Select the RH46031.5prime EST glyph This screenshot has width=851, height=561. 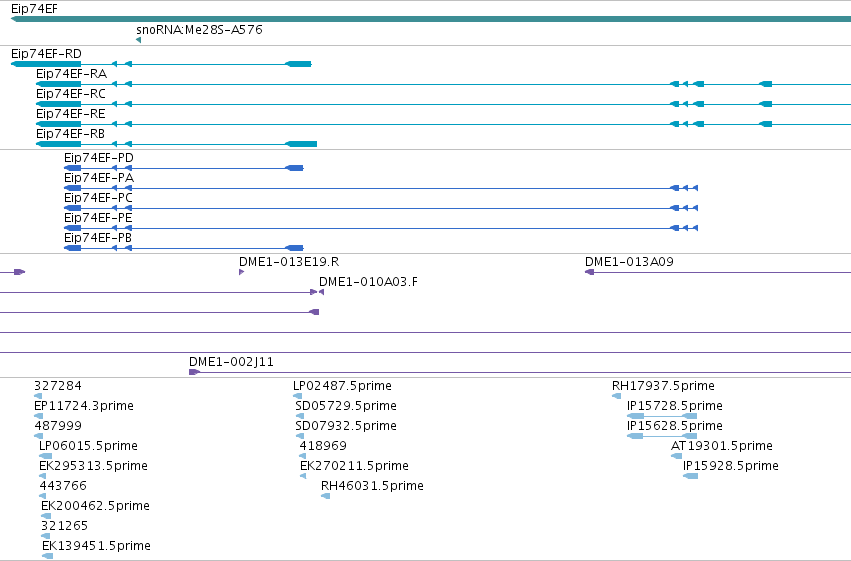325,496
